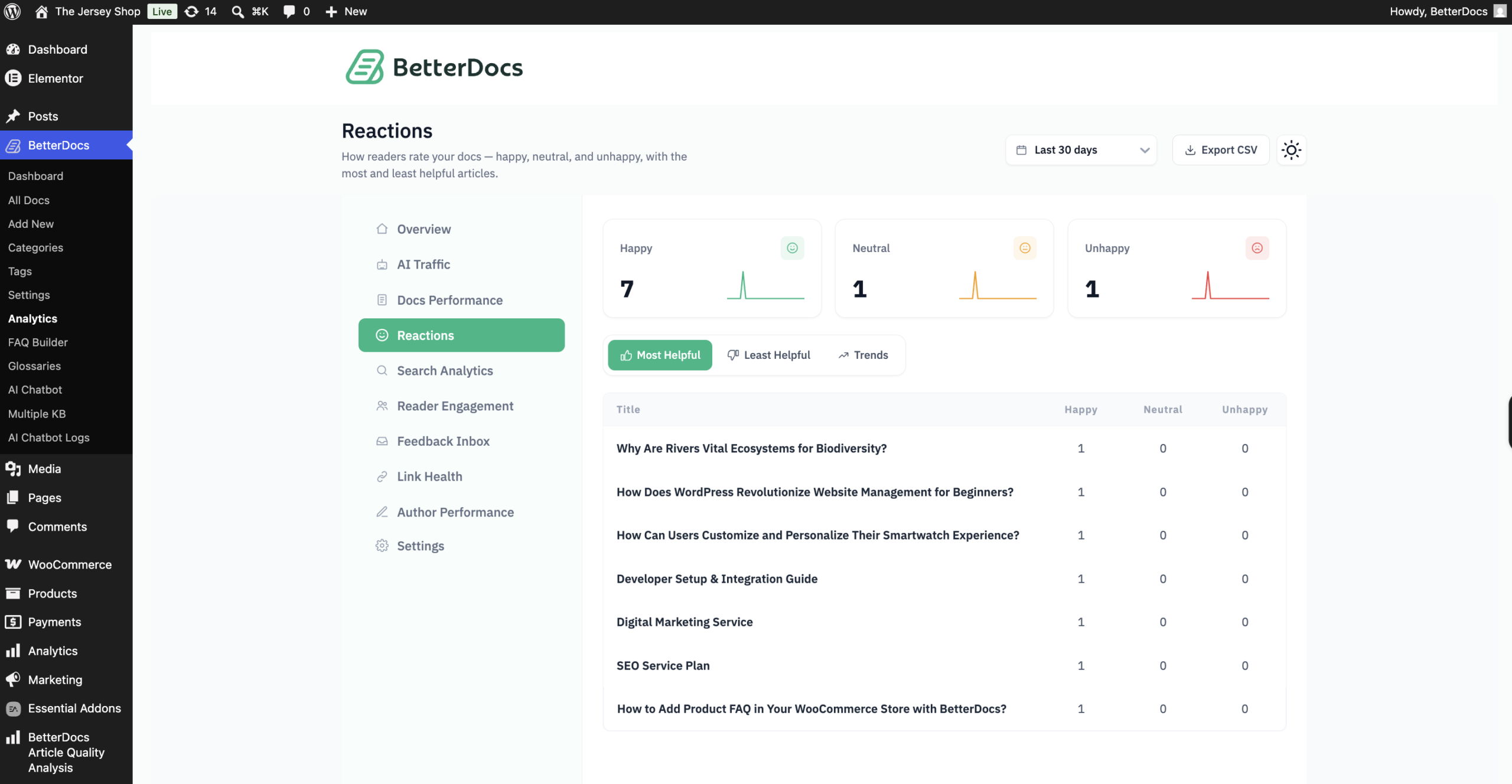Click the BetterDocs logo

tap(434, 67)
